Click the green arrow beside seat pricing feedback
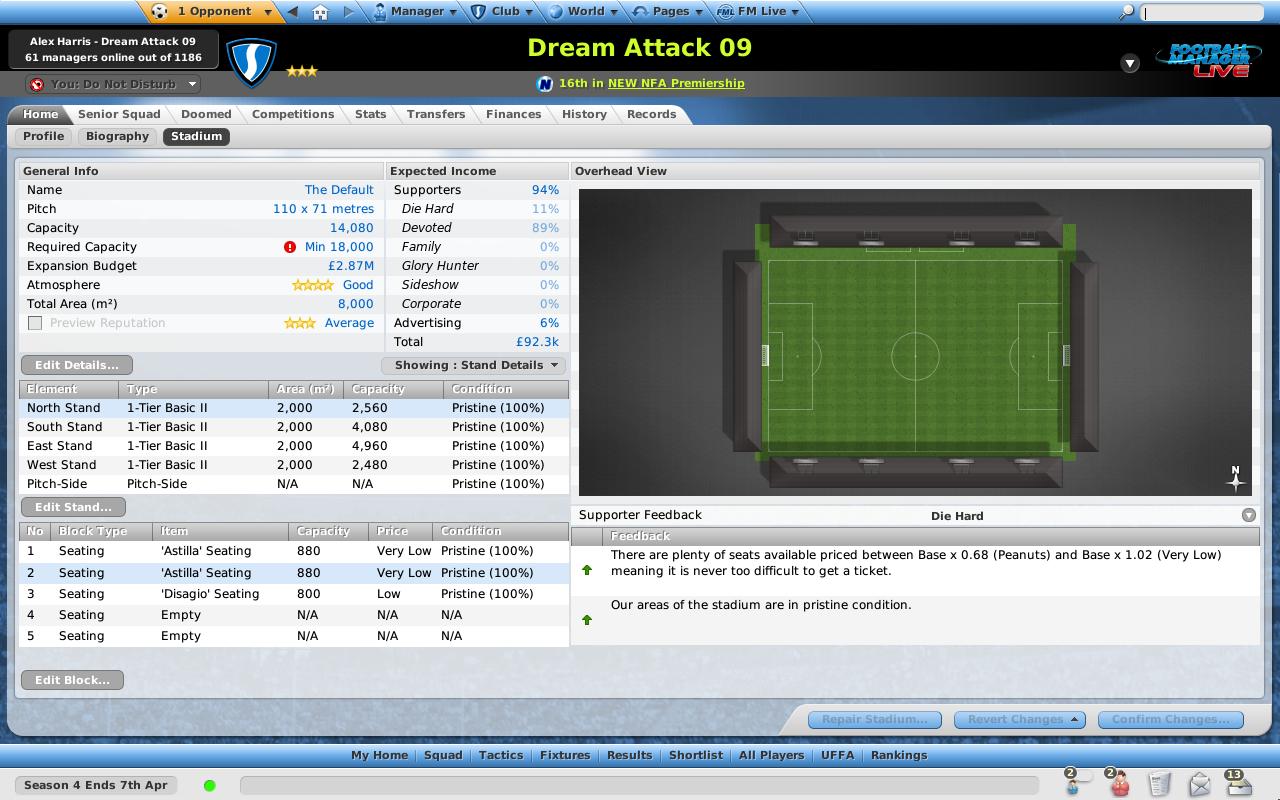 click(x=587, y=570)
